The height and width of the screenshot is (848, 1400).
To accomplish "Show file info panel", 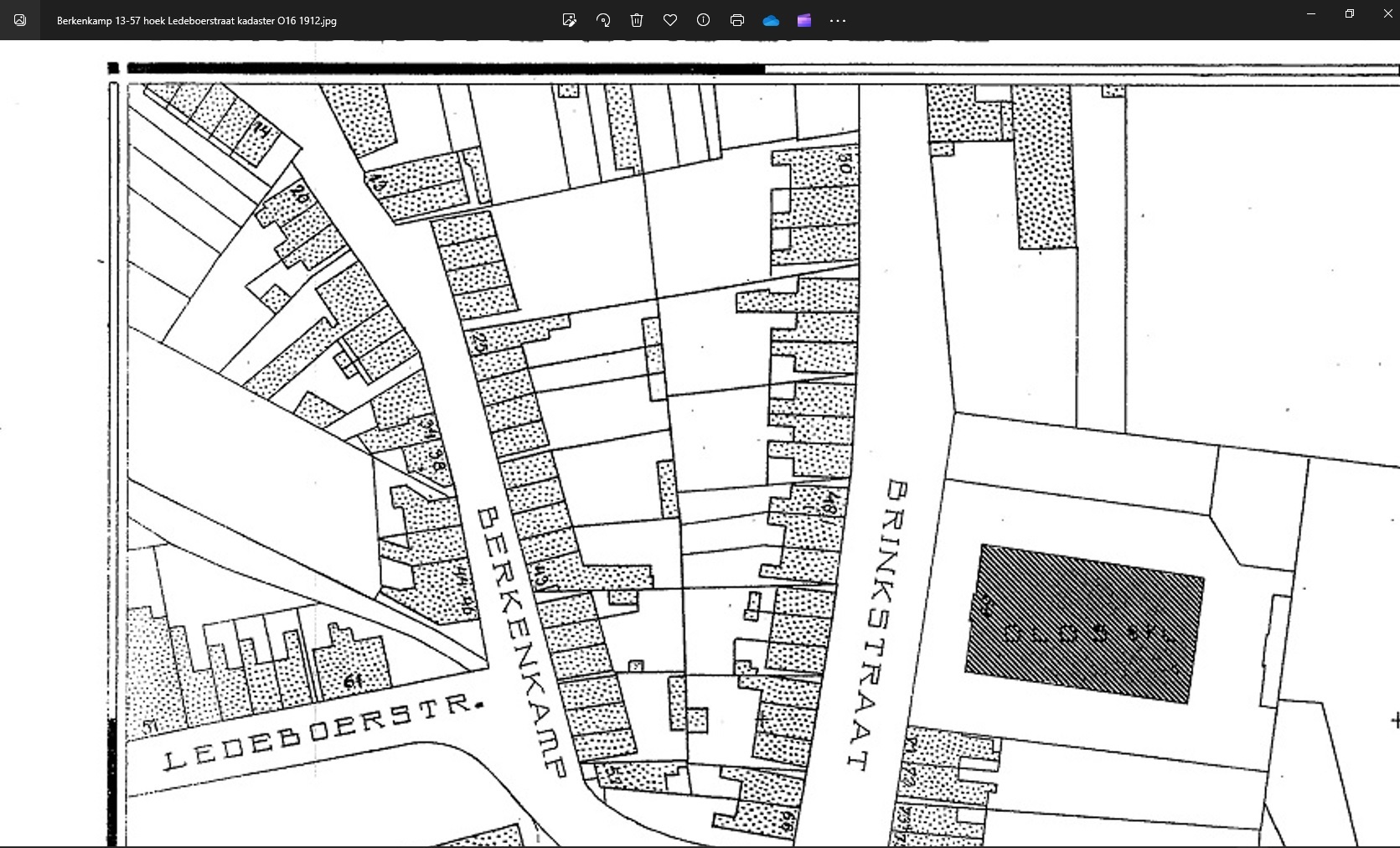I will click(x=704, y=20).
